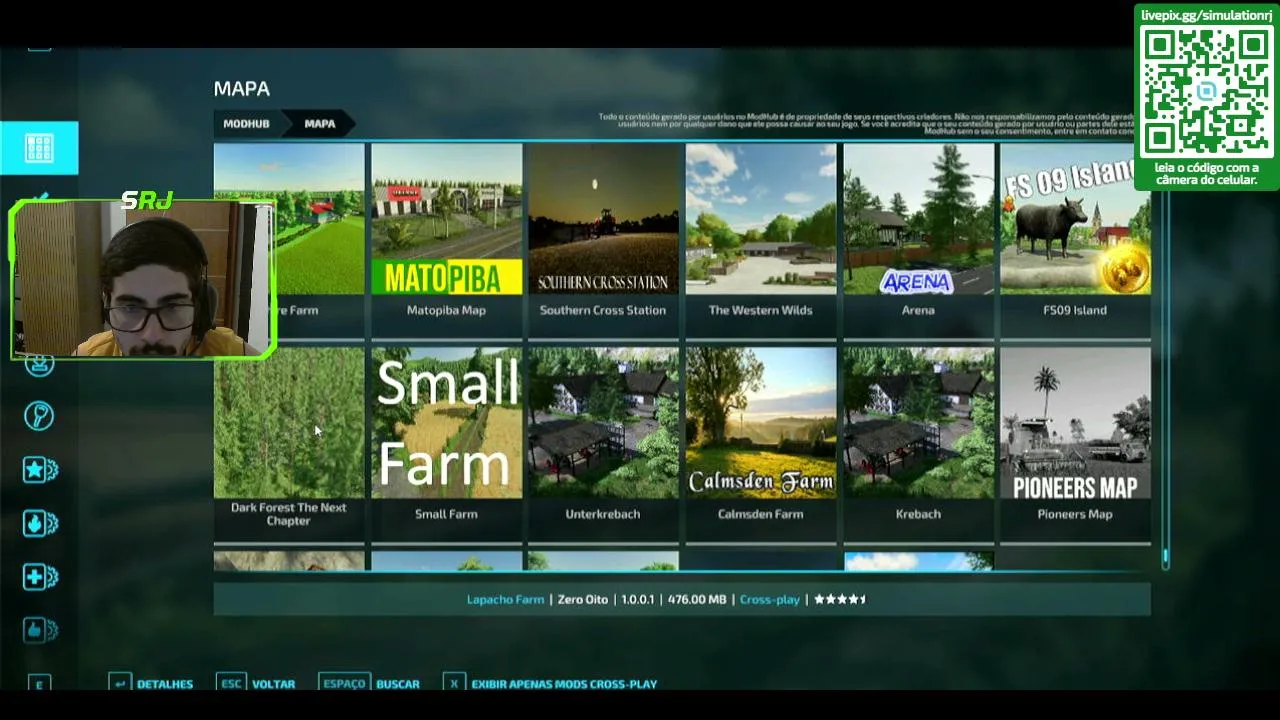Click the '476.00 MB' size in info bar
Image resolution: width=1280 pixels, height=720 pixels.
pos(697,600)
